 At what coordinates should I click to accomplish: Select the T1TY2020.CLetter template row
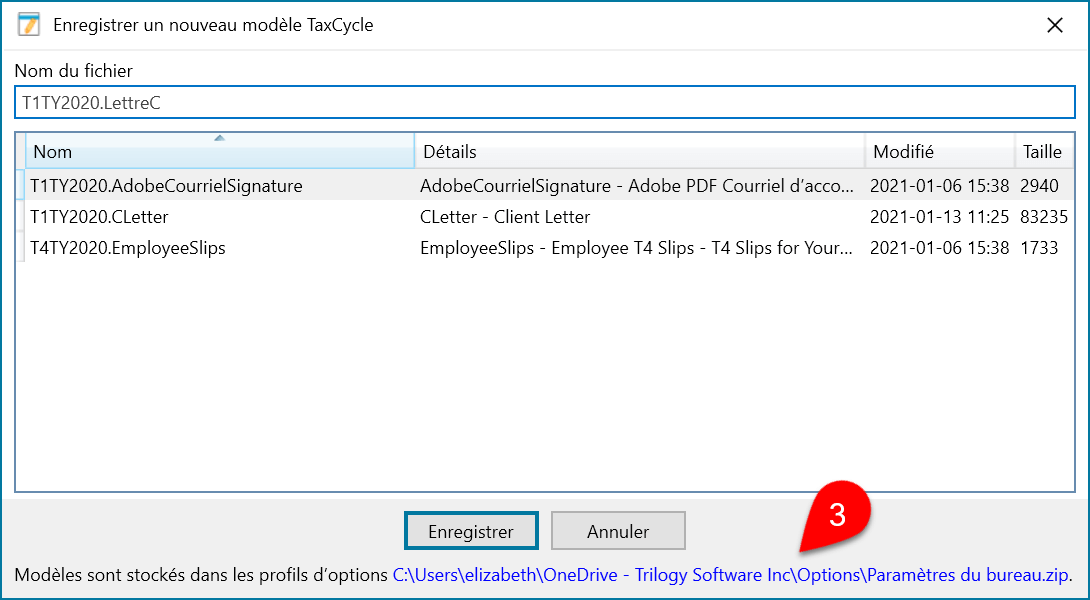point(544,217)
